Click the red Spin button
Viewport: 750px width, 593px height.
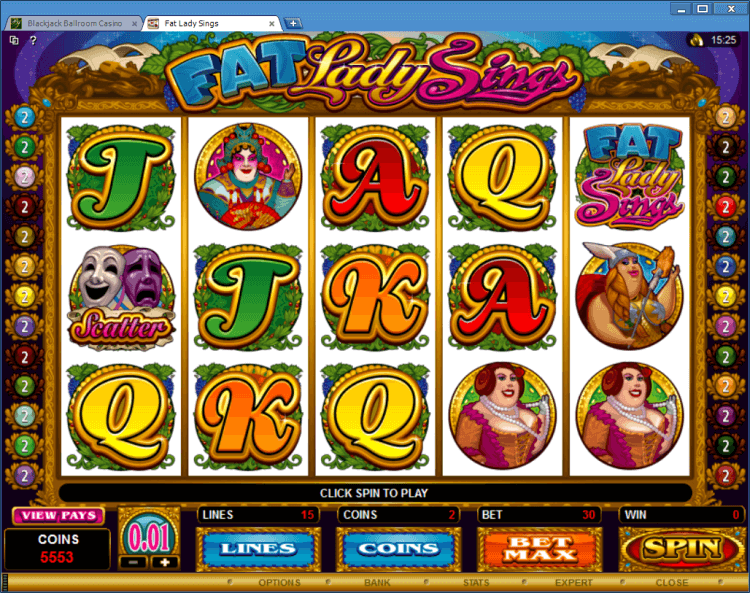click(x=682, y=549)
